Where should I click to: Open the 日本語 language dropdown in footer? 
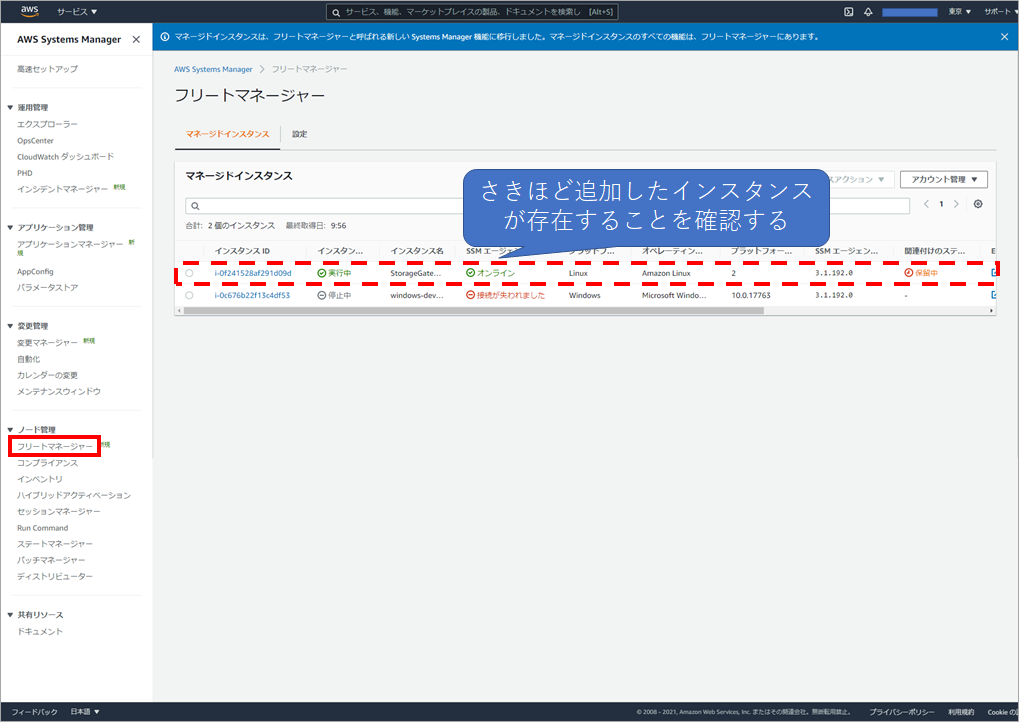(x=85, y=712)
